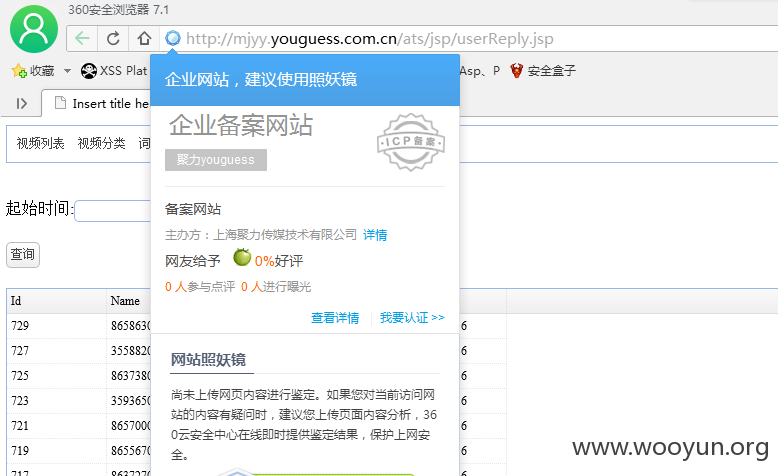Submit the 查询 query button
The height and width of the screenshot is (476, 778).
[23, 255]
